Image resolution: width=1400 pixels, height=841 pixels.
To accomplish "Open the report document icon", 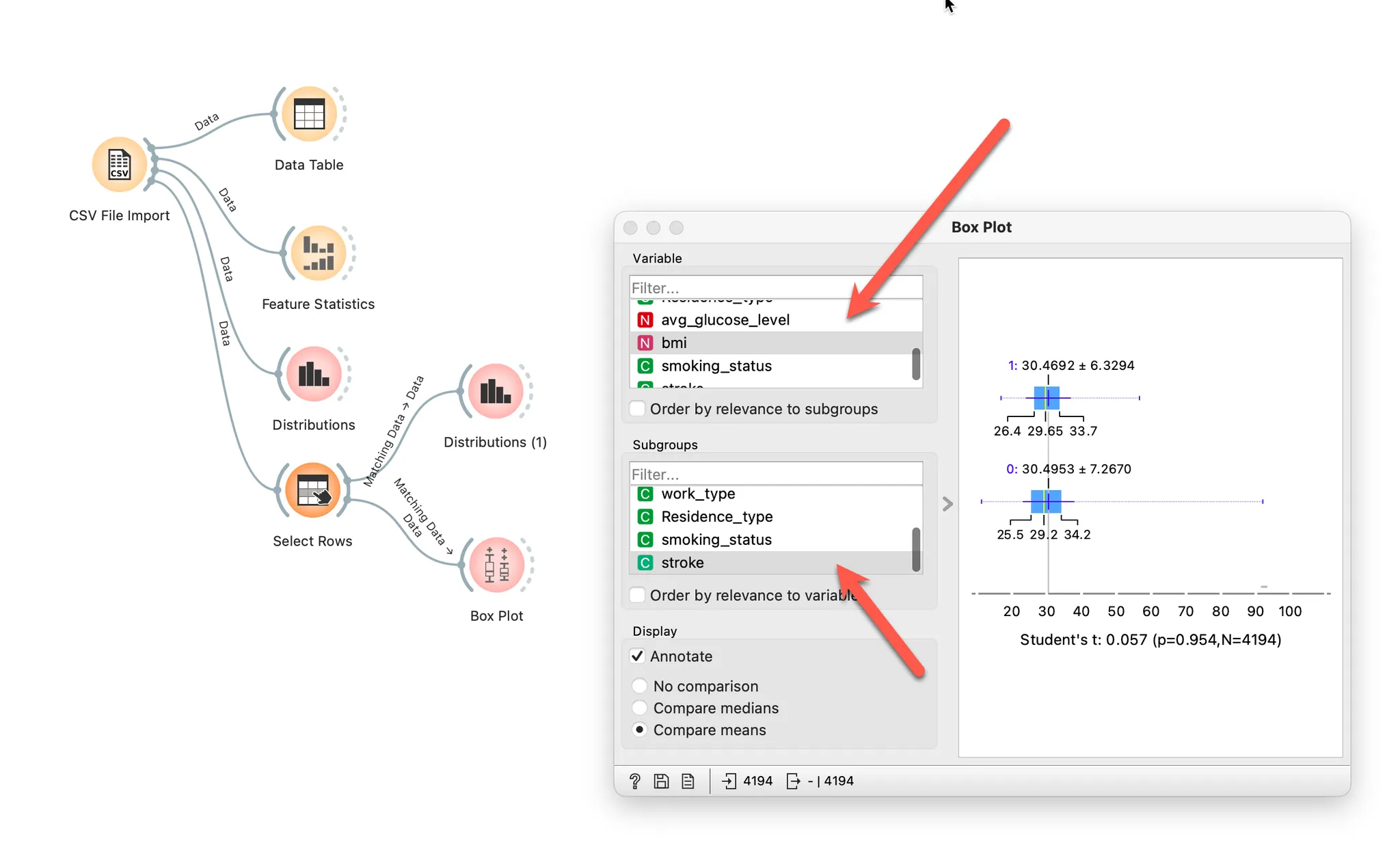I will click(688, 781).
